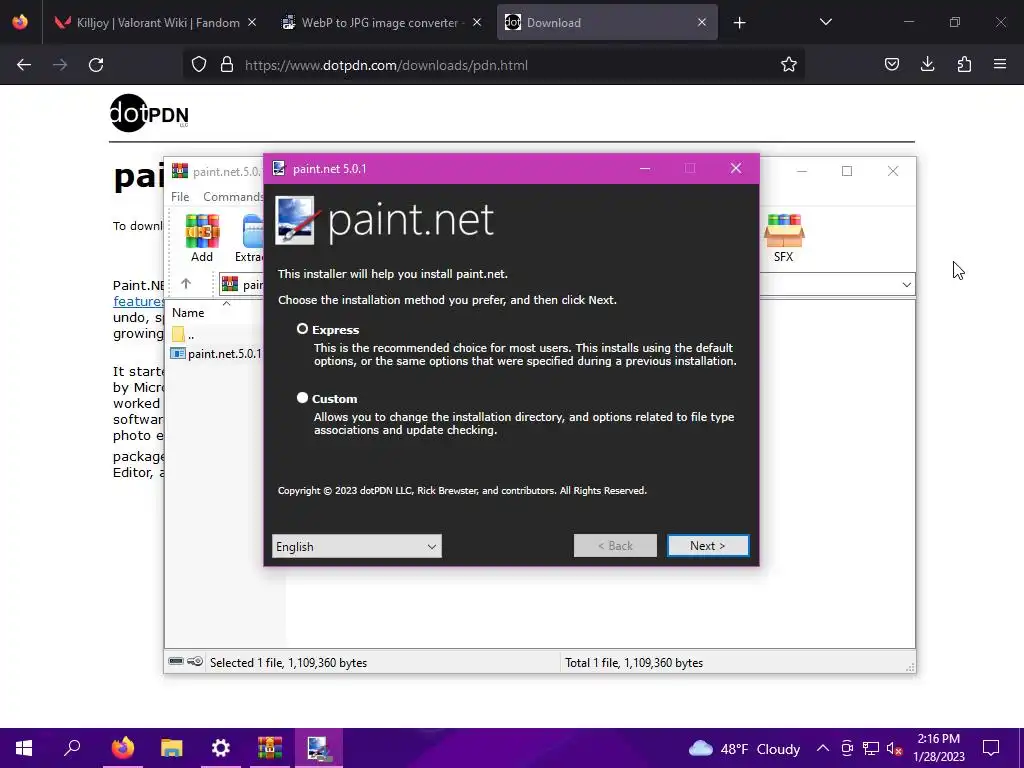Click the site padlock icon
The height and width of the screenshot is (768, 1024).
[x=227, y=65]
